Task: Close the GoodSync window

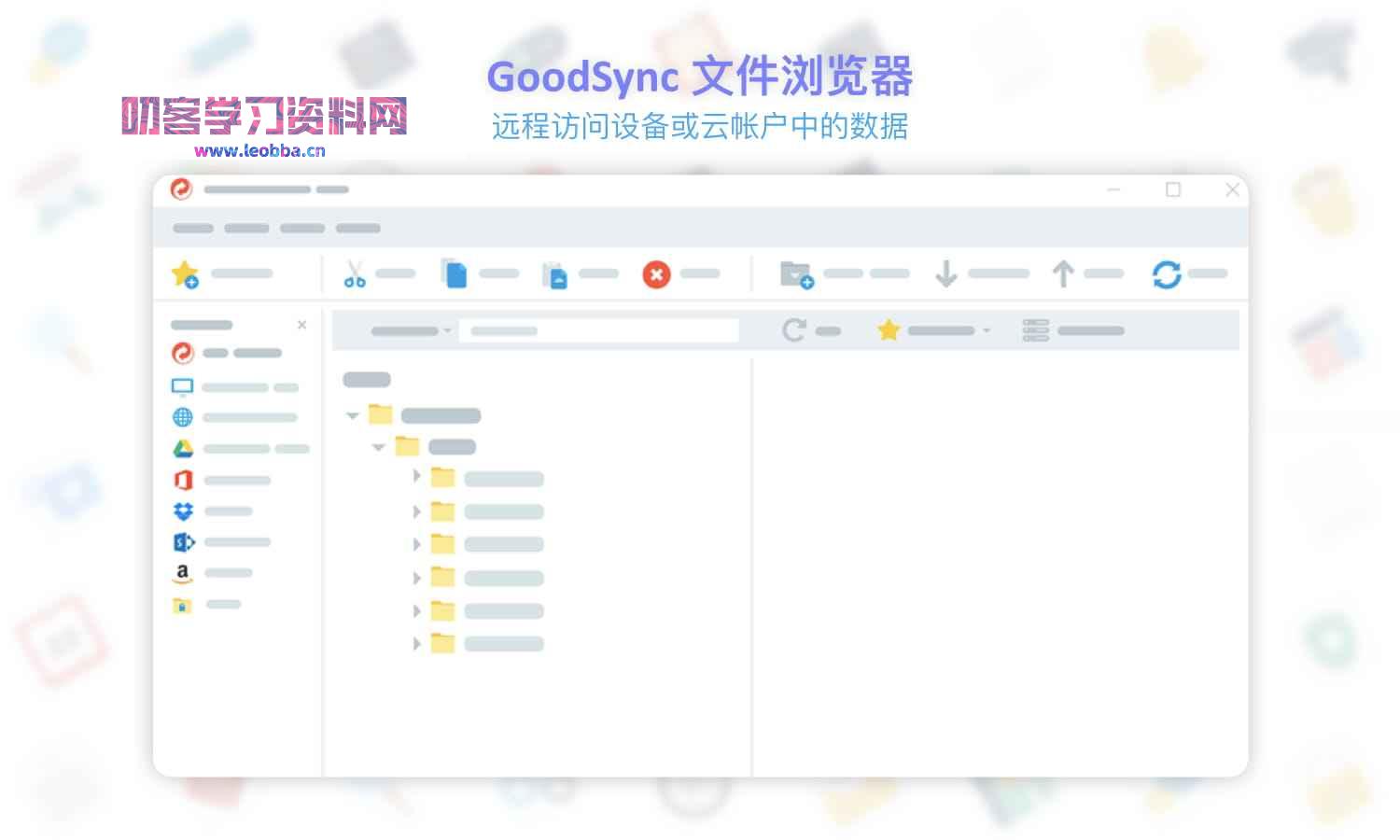Action: click(x=1232, y=189)
